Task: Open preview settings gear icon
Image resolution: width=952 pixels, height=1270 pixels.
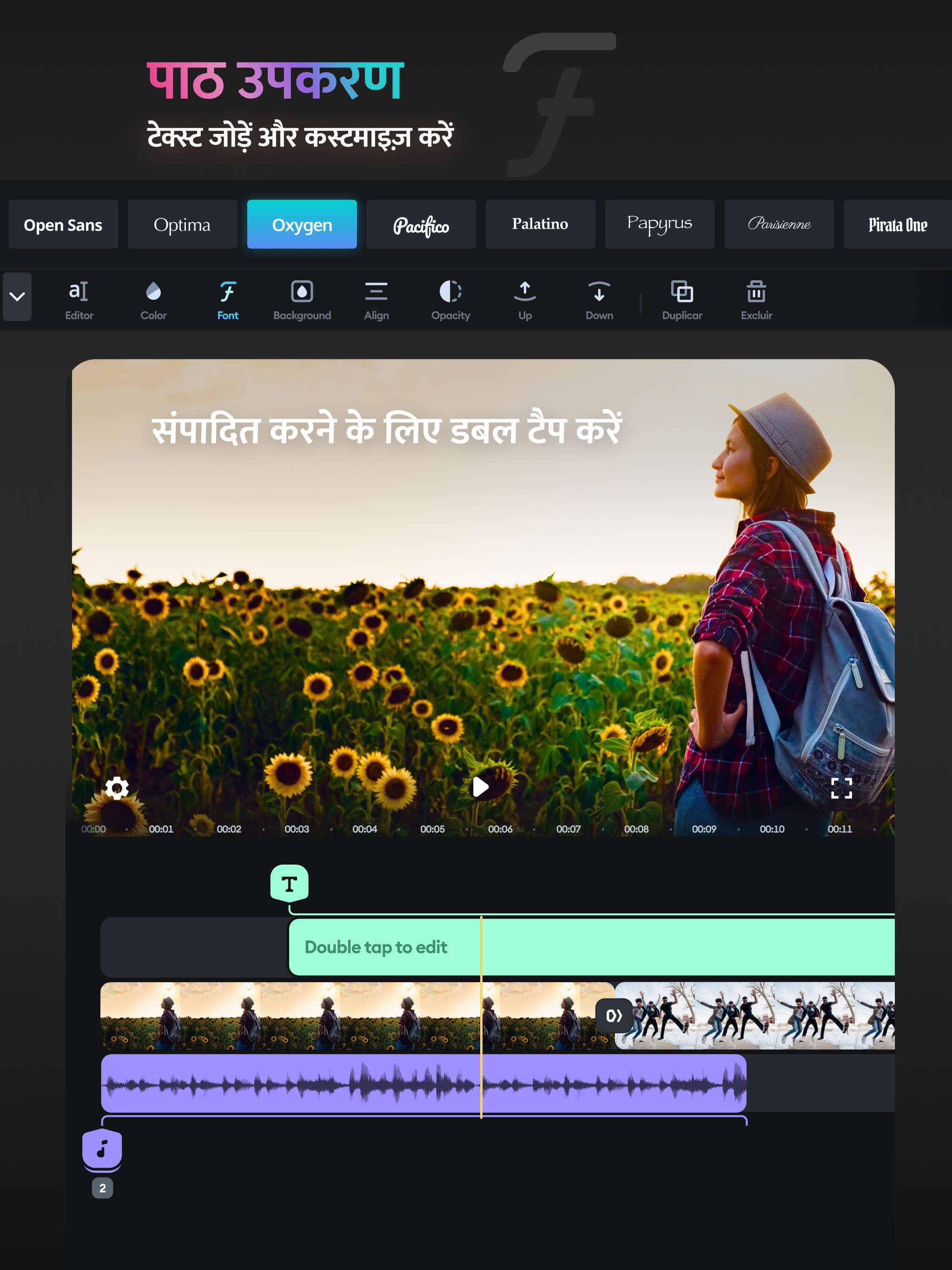Action: [117, 788]
